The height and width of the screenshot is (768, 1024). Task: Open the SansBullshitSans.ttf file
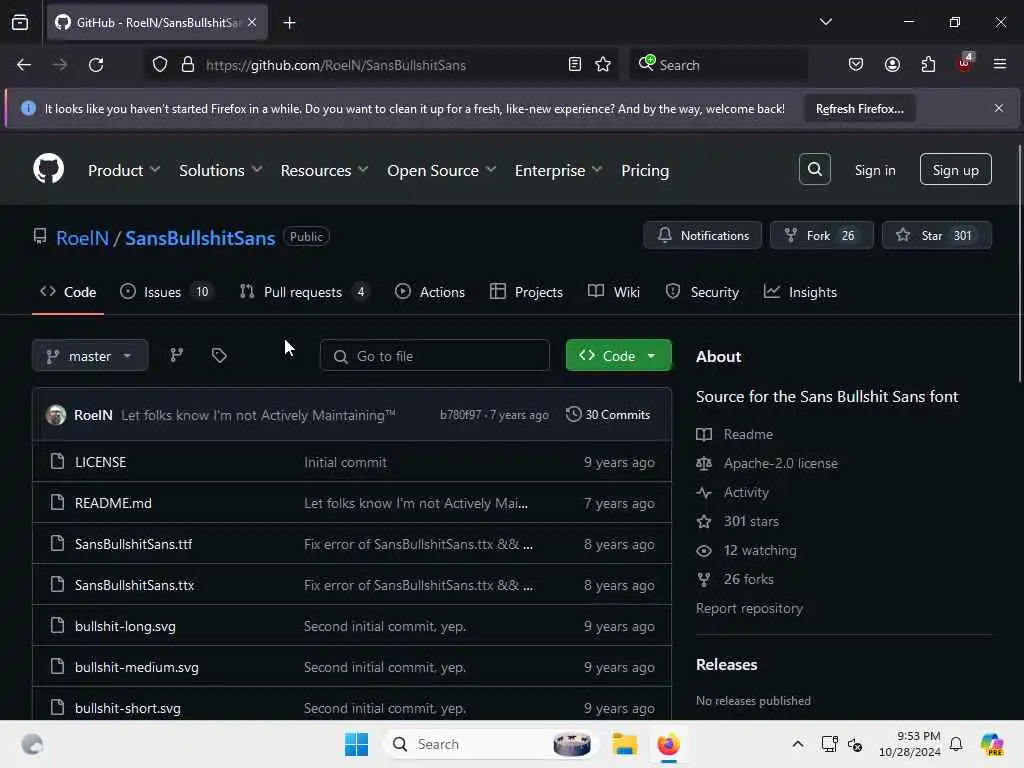[x=133, y=545]
